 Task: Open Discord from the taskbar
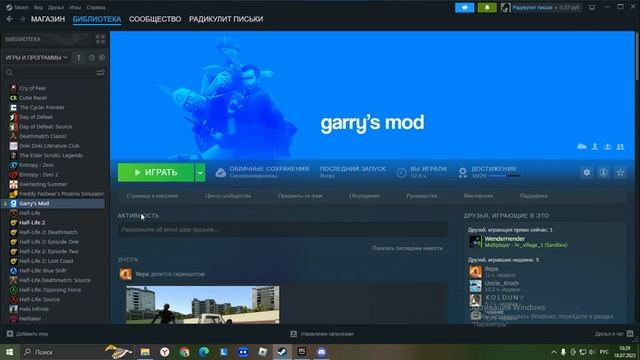click(321, 352)
